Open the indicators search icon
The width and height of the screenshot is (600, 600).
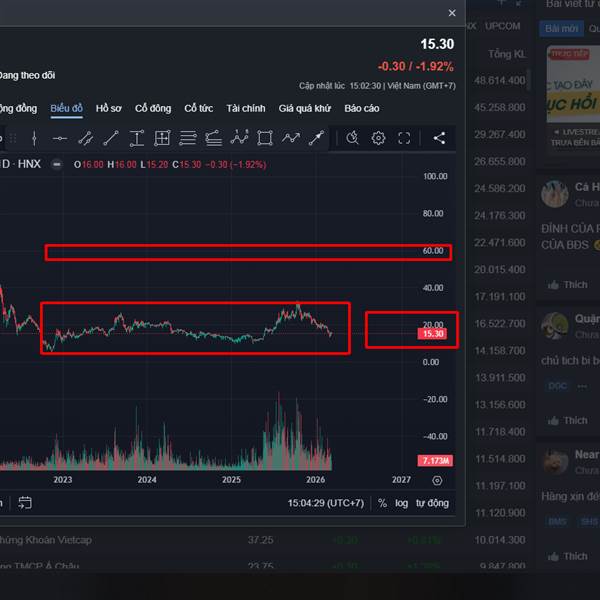[352, 138]
